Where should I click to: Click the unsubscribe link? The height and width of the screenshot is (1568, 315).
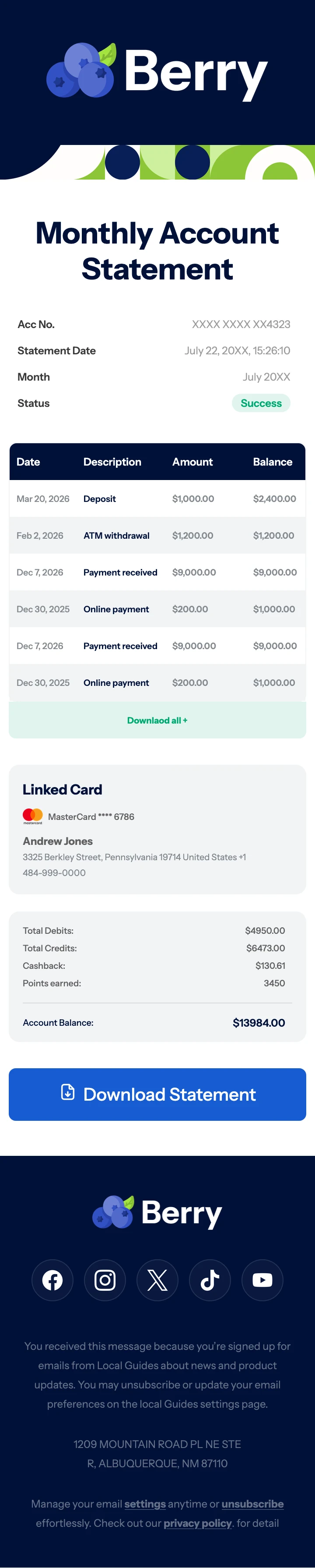click(x=252, y=1504)
